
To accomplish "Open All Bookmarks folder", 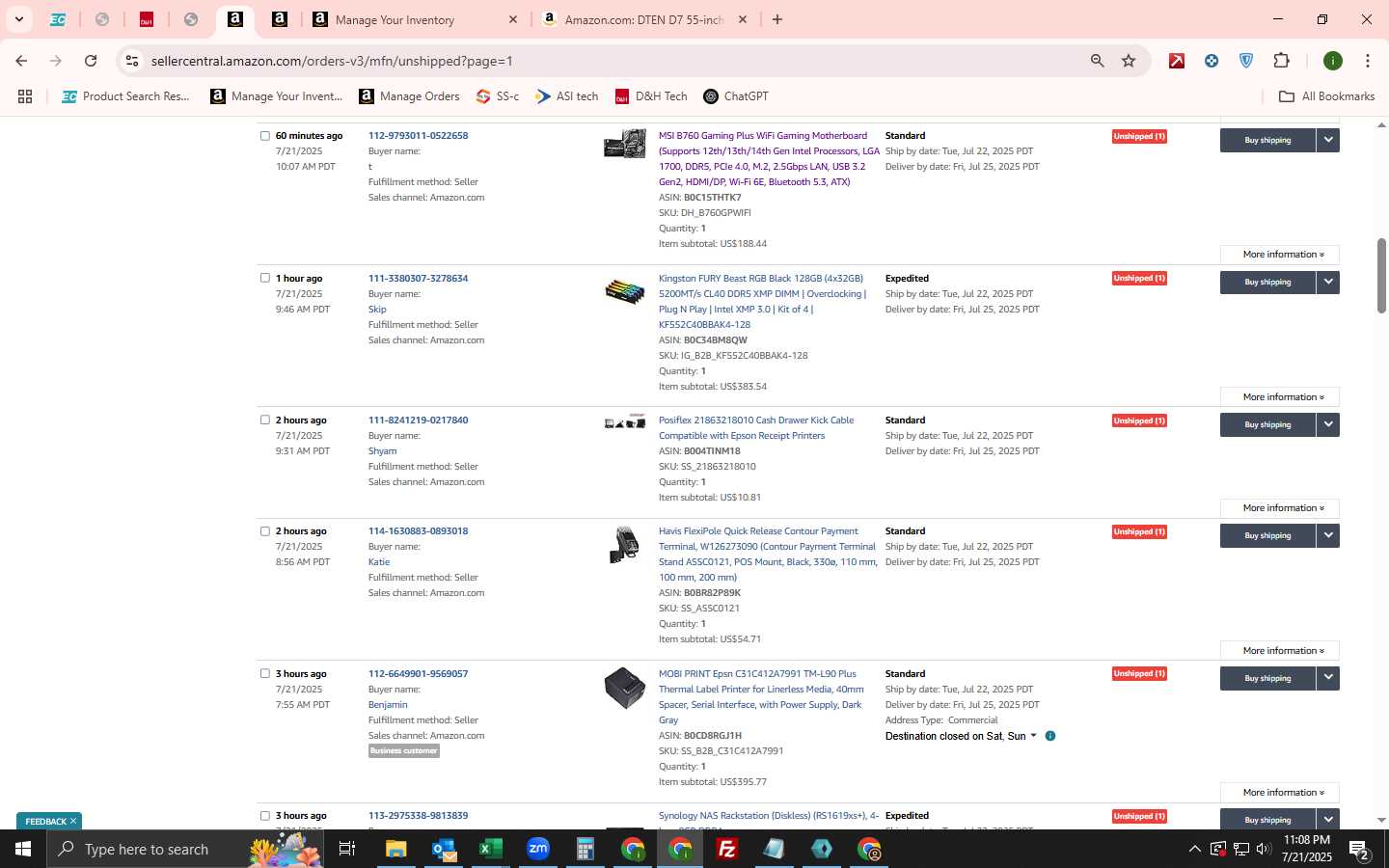I will (x=1326, y=96).
